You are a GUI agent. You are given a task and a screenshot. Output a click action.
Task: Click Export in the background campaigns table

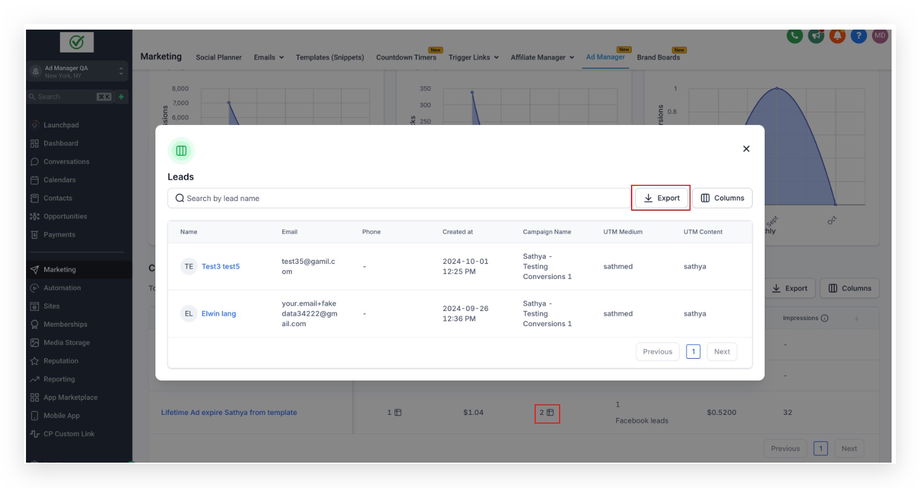(790, 289)
